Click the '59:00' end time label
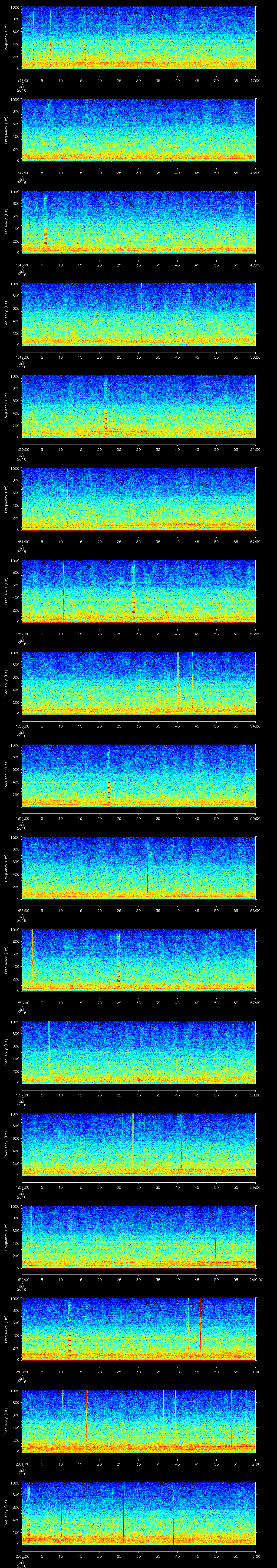Screen dimensions: 277x1568 (255, 1187)
